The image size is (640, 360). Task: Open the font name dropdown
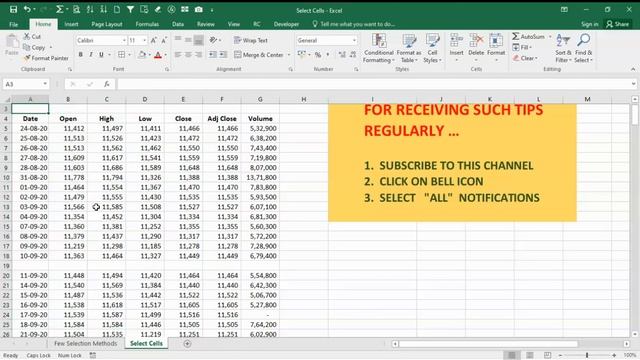coord(124,40)
